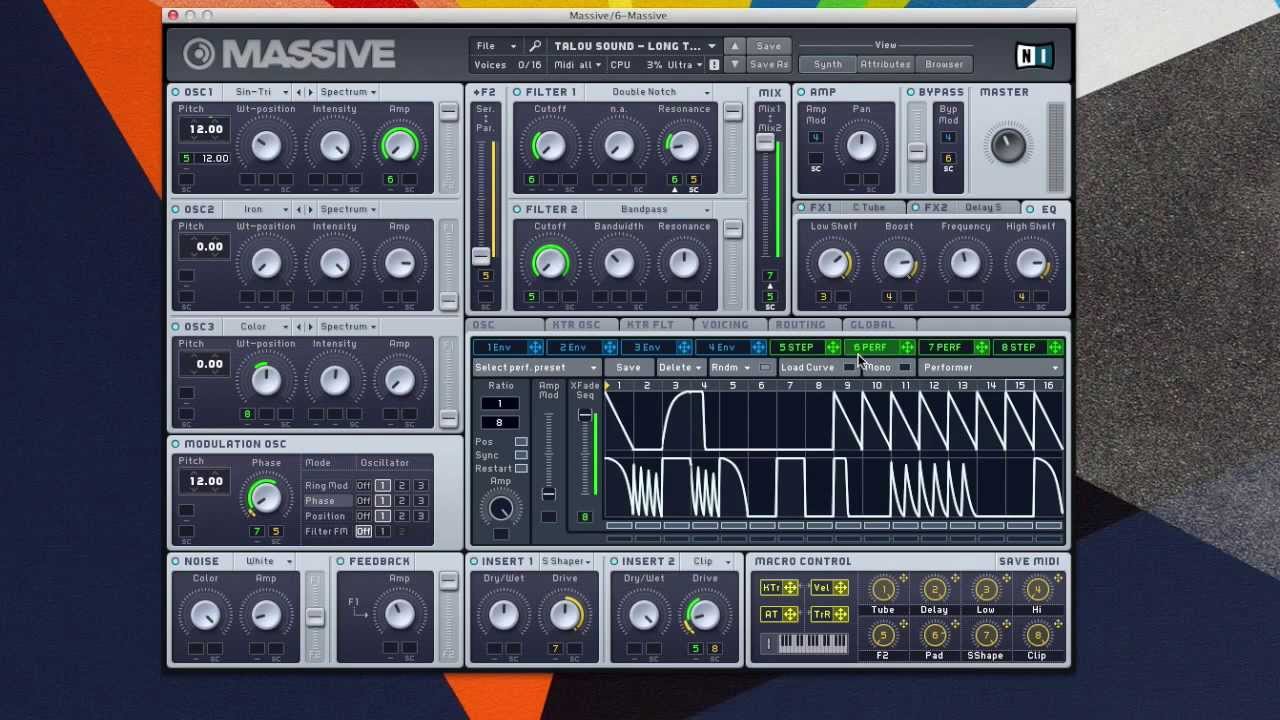
Task: Click the 7 PERF modulation drag handle
Action: point(982,347)
